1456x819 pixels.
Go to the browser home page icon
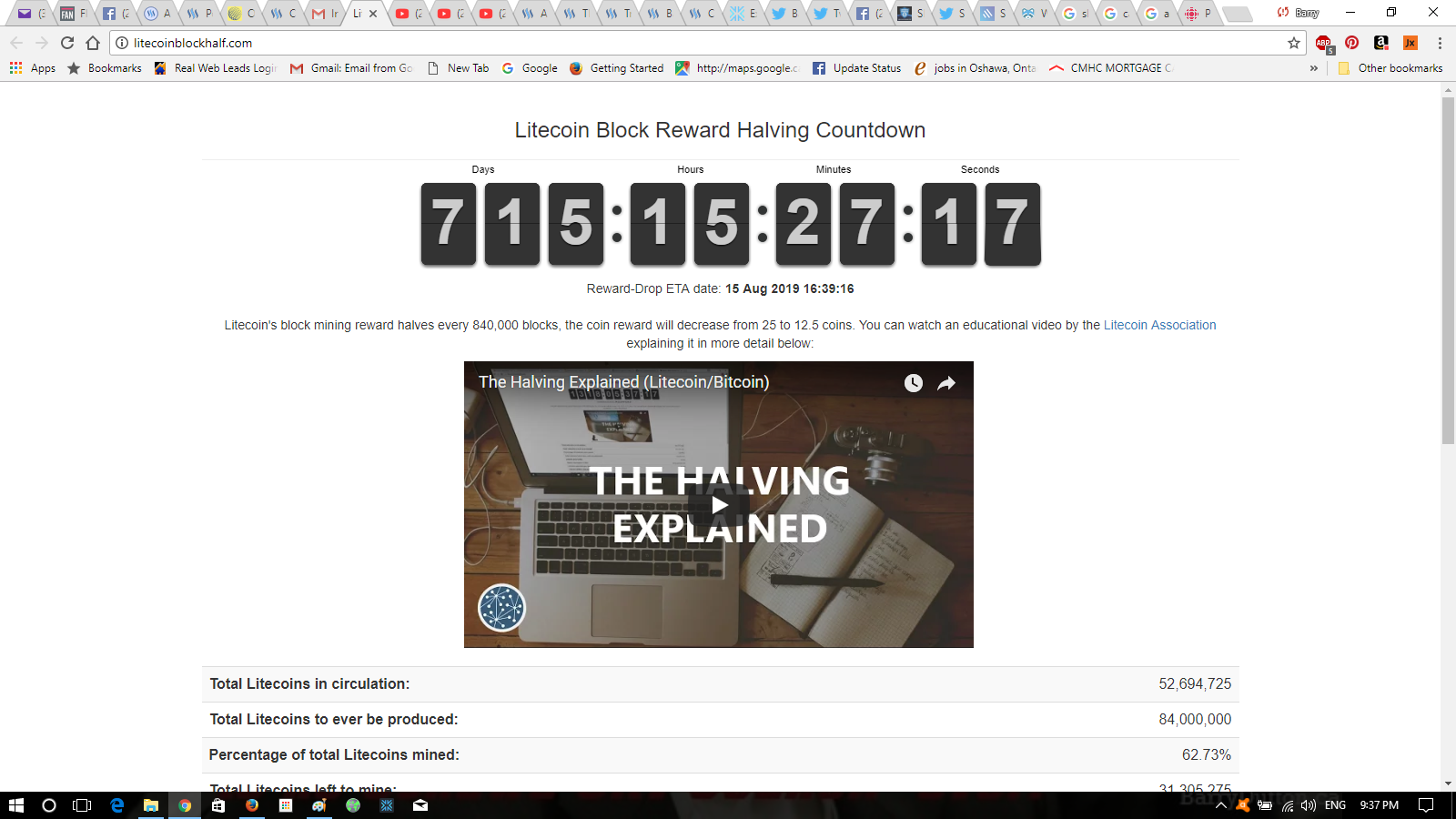[x=93, y=43]
